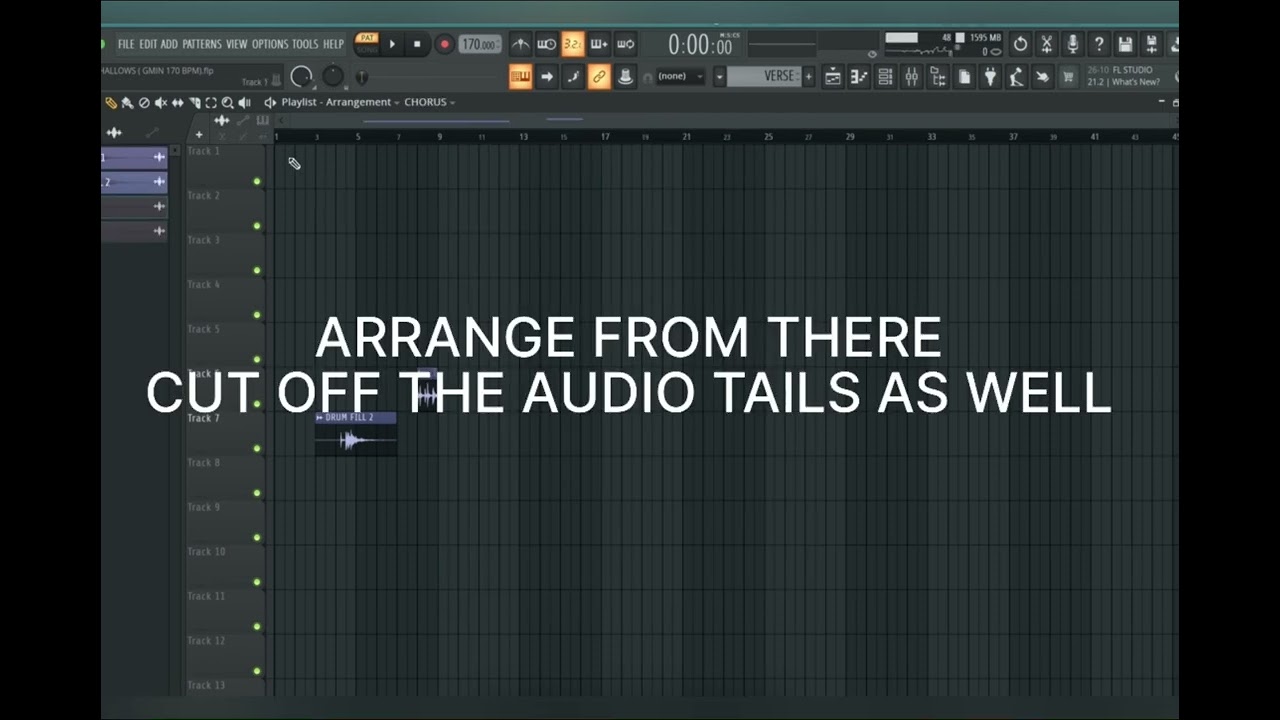The height and width of the screenshot is (720, 1280).
Task: Adjust the main pitch knob
Action: 333,77
